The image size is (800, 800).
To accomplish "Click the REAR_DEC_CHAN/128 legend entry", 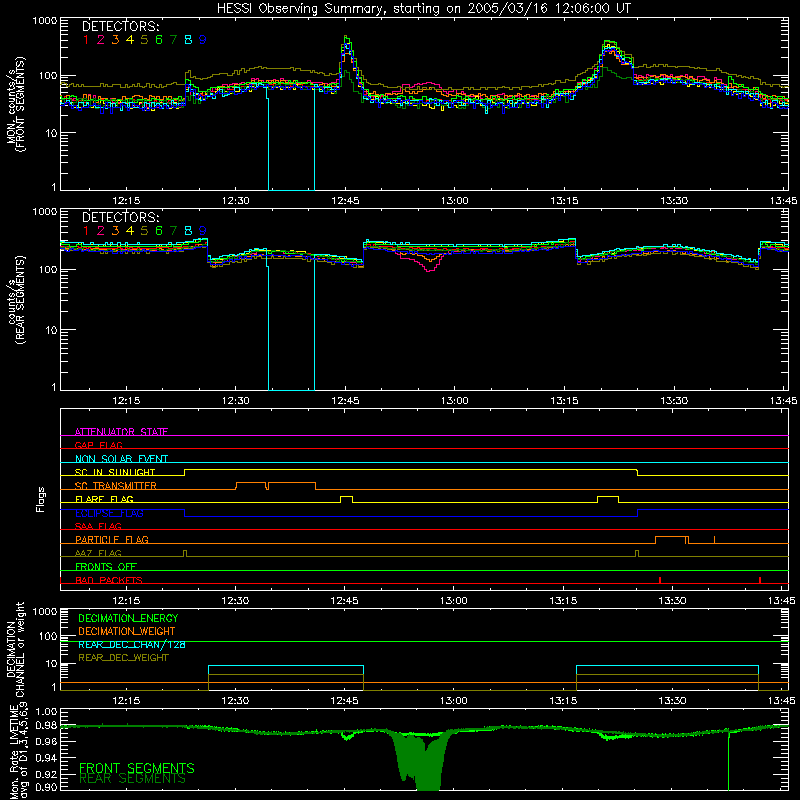I will pyautogui.click(x=132, y=644).
